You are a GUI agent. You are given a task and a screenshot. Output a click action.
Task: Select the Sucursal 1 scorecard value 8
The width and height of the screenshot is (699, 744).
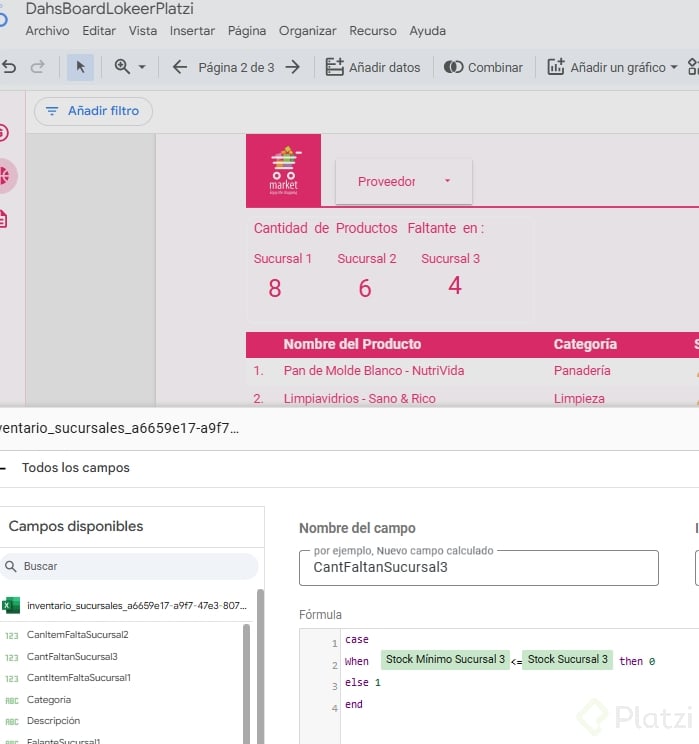click(275, 288)
